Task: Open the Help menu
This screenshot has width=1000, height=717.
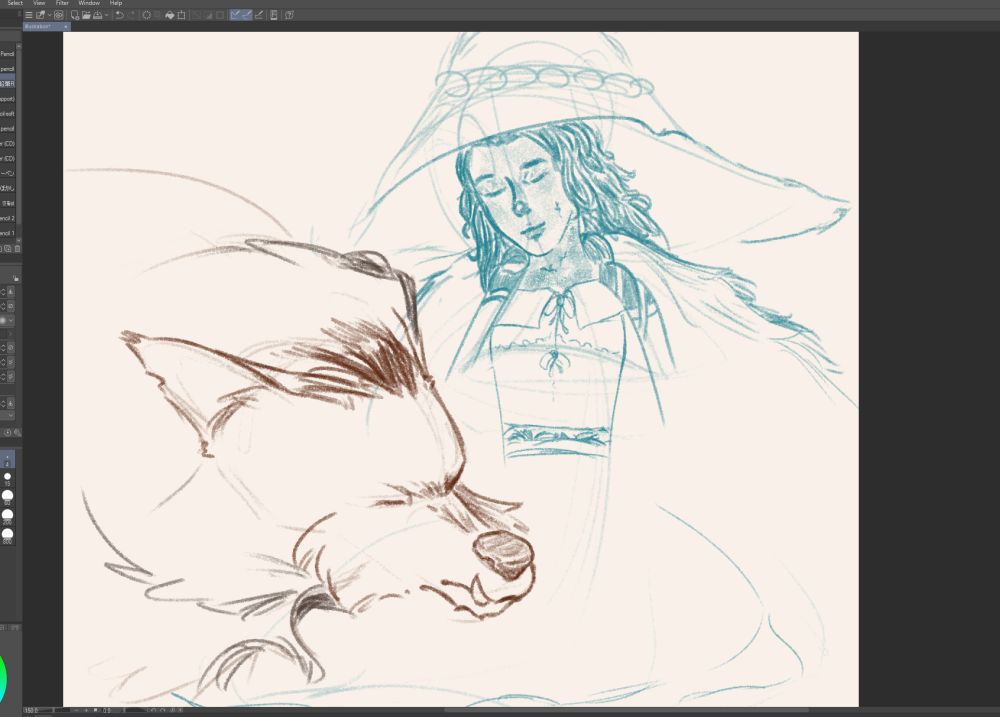Action: tap(115, 3)
